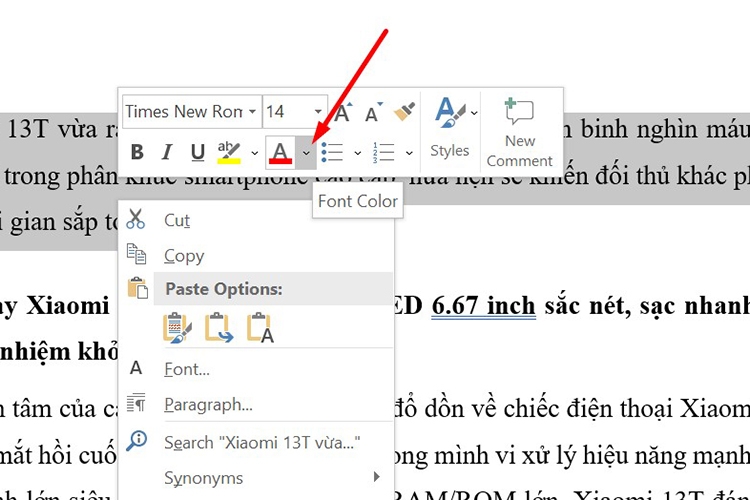
Task: Click the underlined "6.67 inch" text
Action: (483, 305)
